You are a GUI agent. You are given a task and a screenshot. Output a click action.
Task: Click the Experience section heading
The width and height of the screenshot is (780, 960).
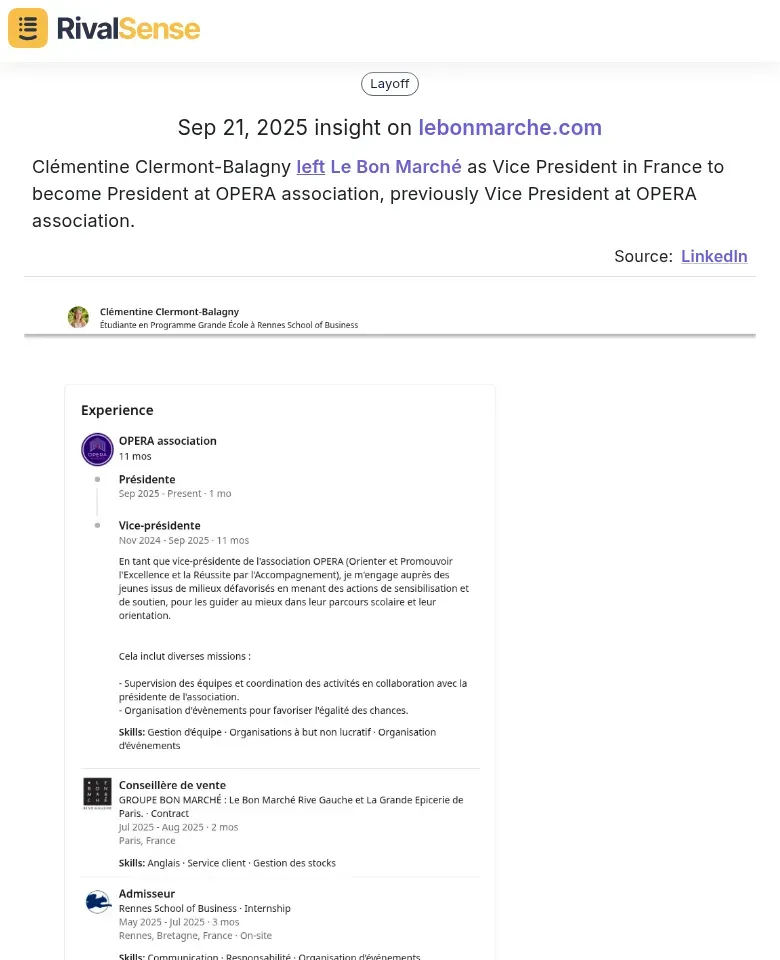[x=117, y=410]
